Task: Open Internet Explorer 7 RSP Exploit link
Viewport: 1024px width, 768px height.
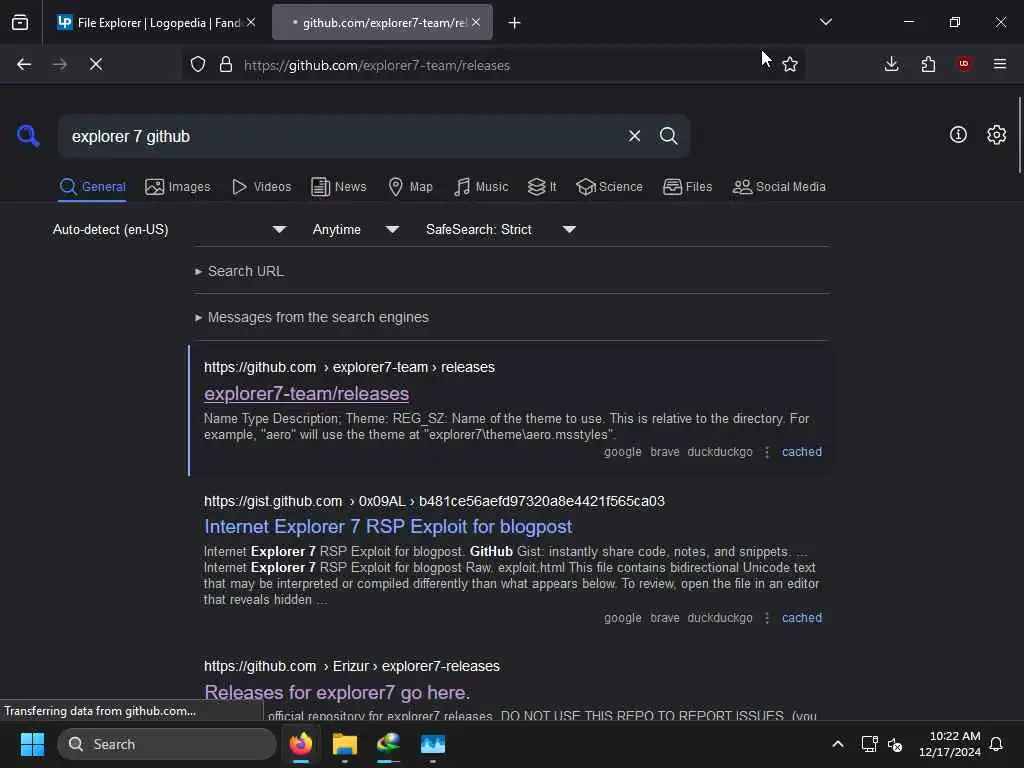Action: (388, 527)
